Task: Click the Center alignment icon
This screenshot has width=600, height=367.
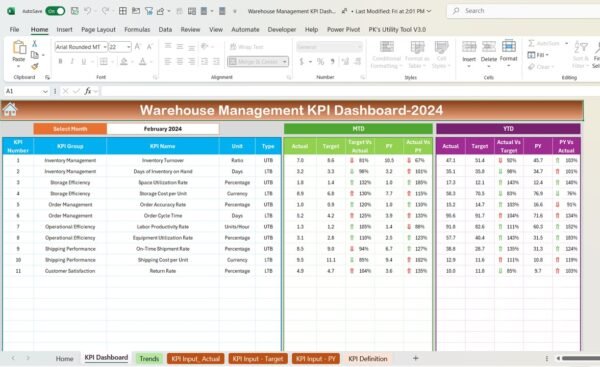Action: point(179,61)
